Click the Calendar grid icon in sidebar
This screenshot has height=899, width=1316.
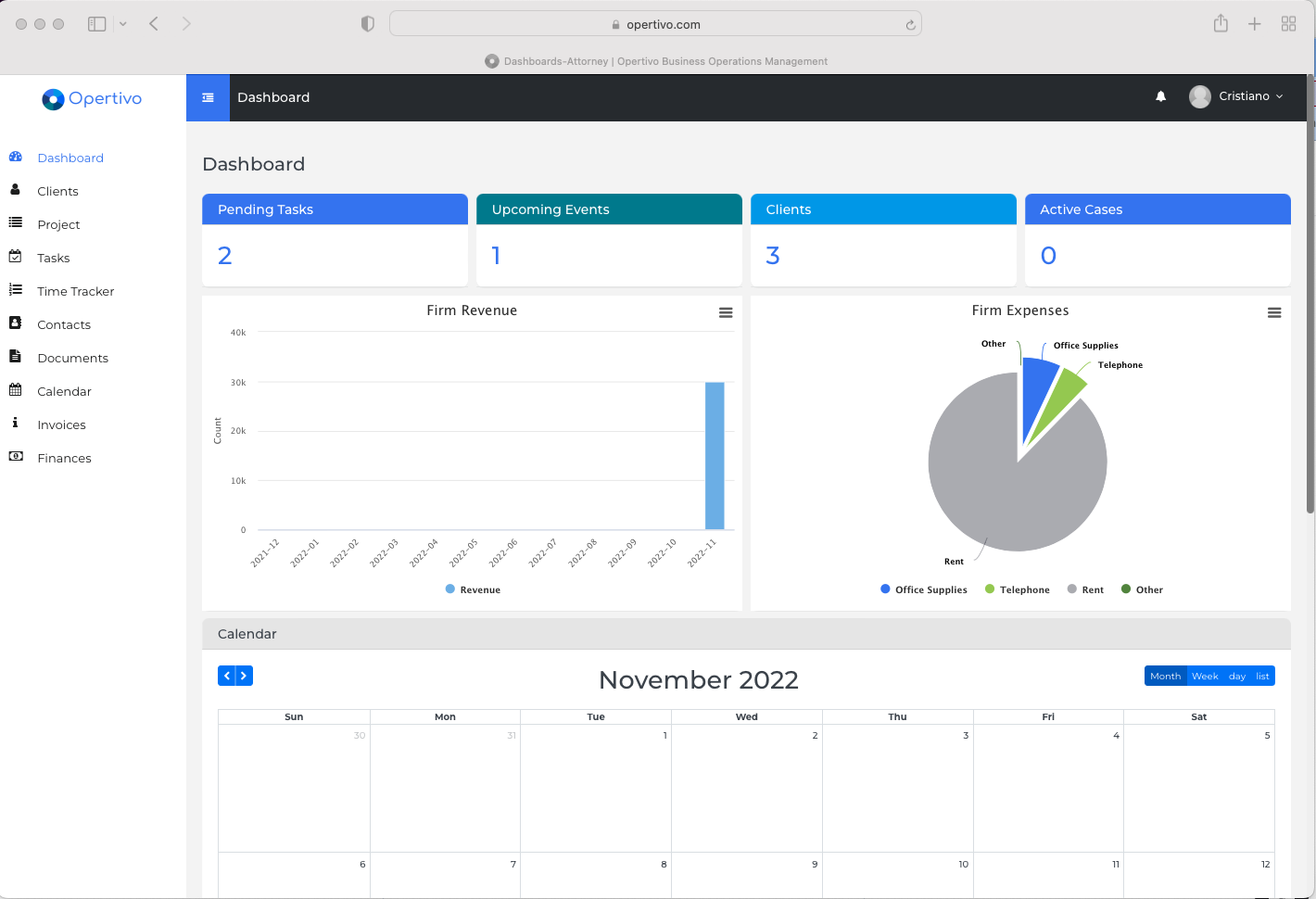pos(15,389)
